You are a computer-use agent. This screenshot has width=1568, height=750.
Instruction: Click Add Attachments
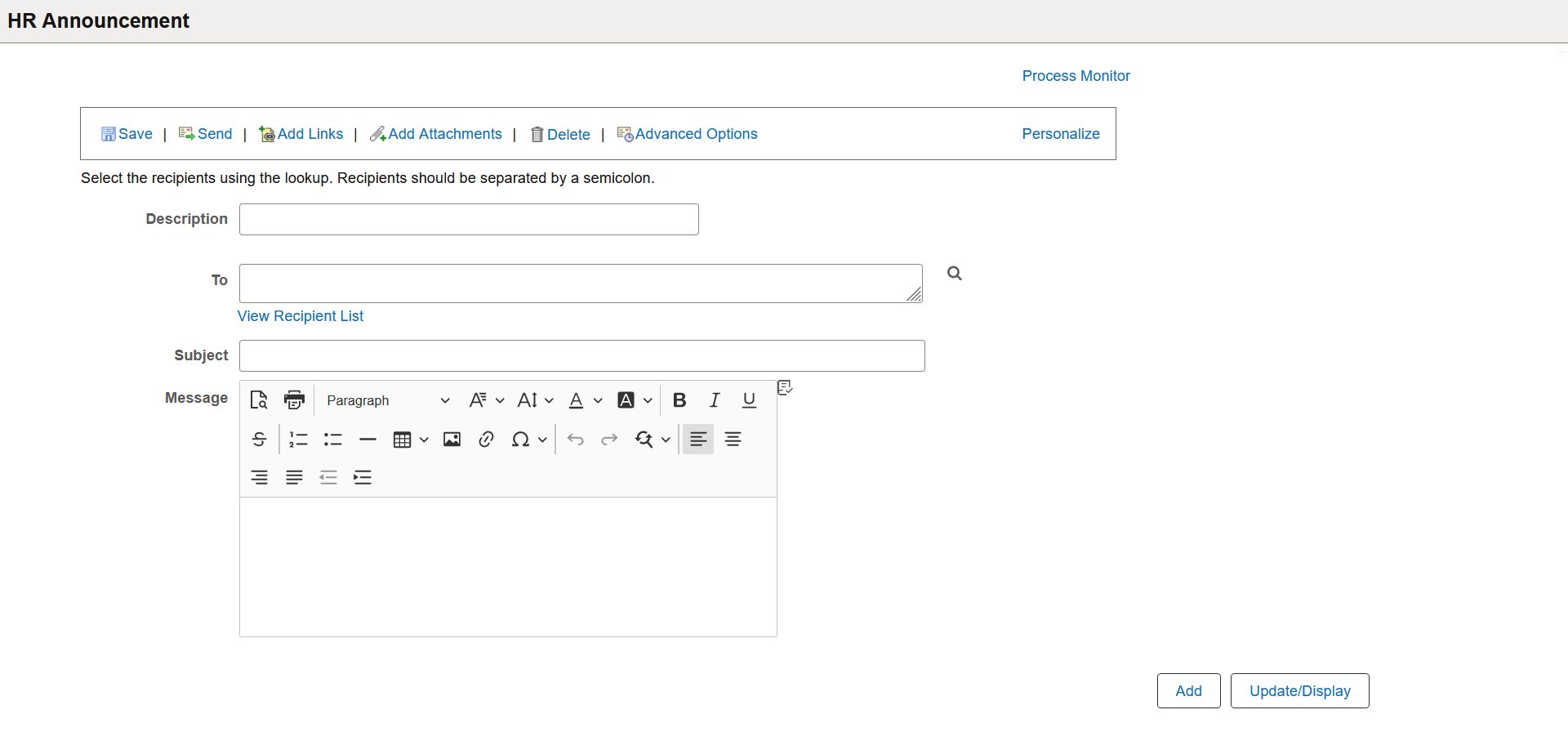coord(435,134)
